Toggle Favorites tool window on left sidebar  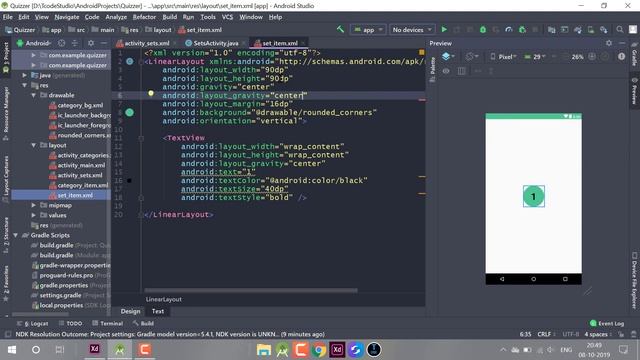[x=6, y=283]
